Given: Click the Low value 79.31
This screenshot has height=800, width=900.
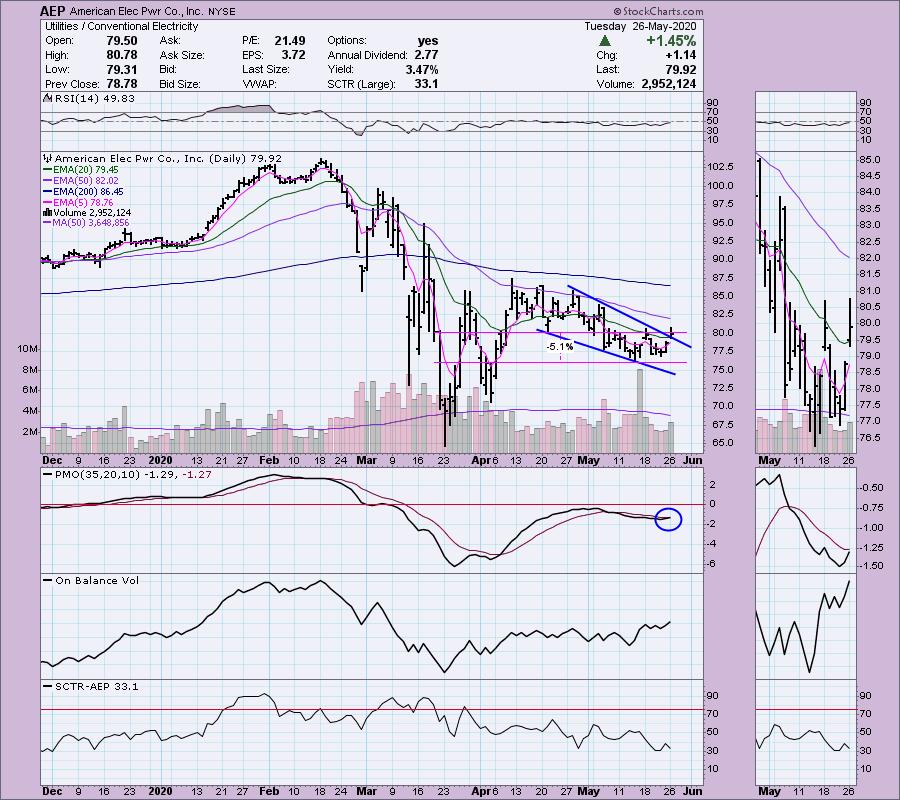Looking at the screenshot, I should tap(122, 69).
